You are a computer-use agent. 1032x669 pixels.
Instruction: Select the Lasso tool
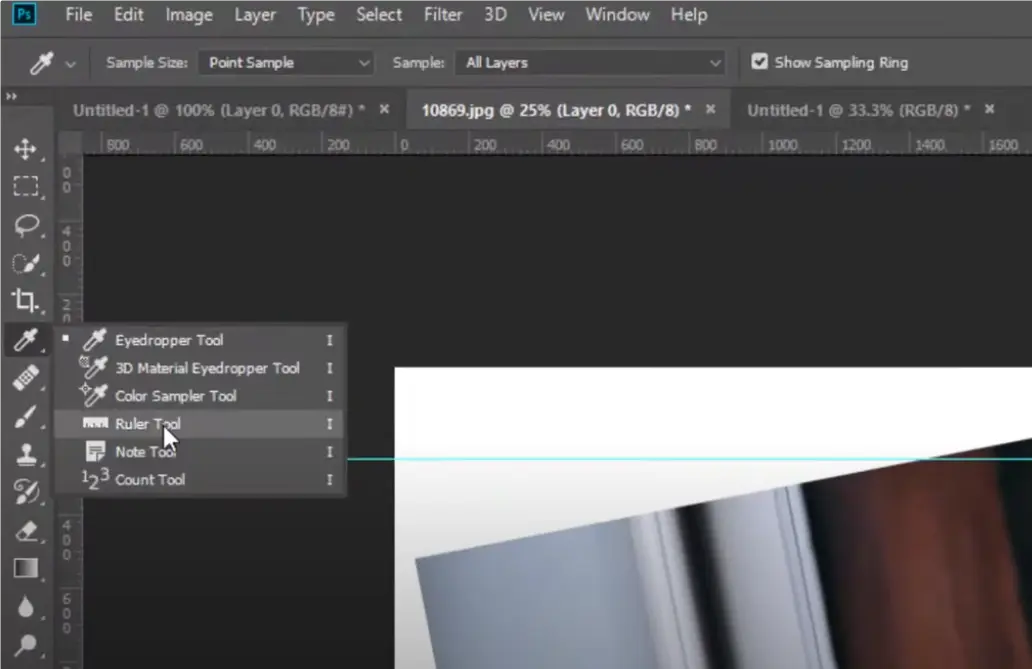tap(26, 225)
